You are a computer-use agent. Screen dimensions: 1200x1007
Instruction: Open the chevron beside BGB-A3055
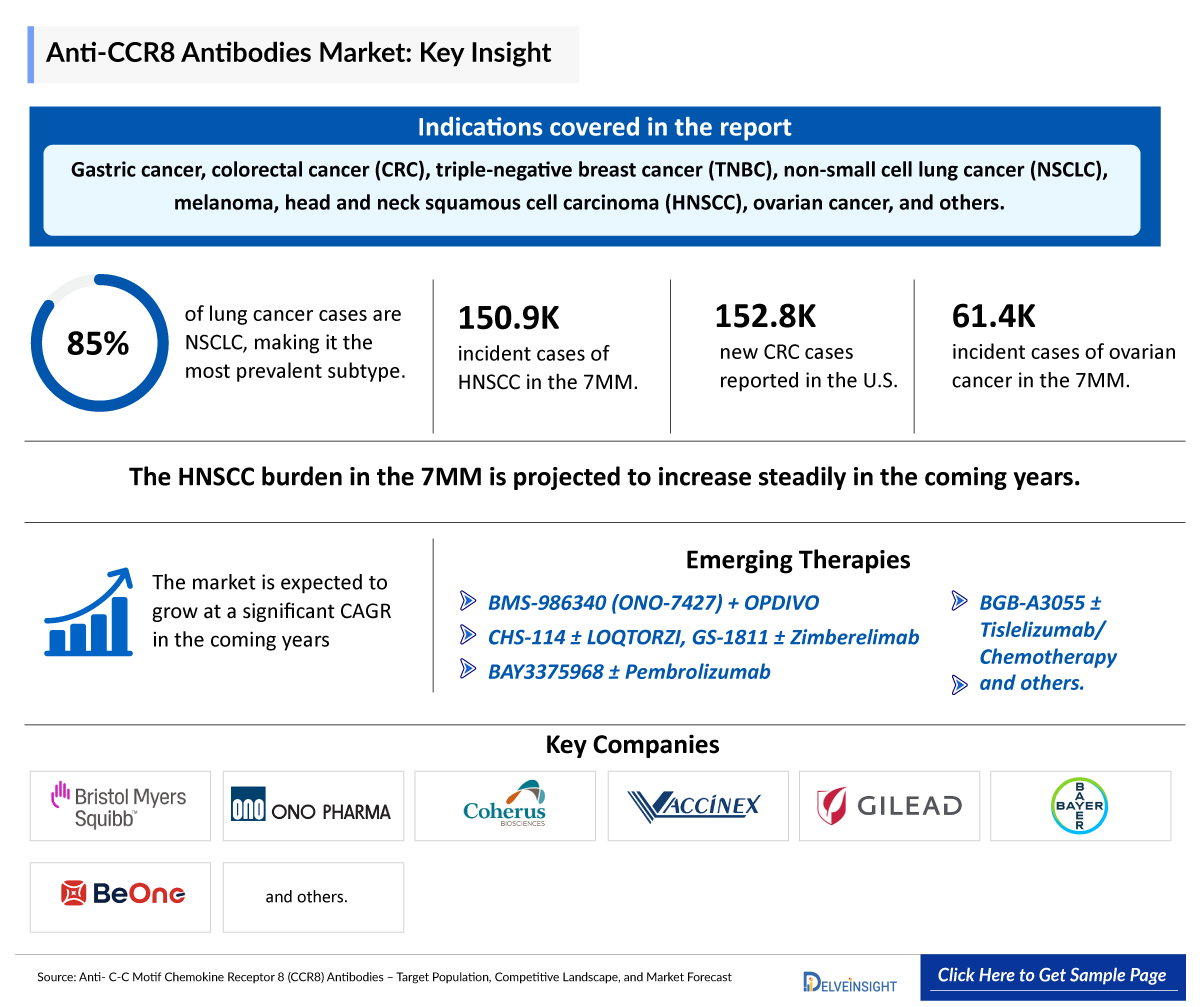(959, 601)
